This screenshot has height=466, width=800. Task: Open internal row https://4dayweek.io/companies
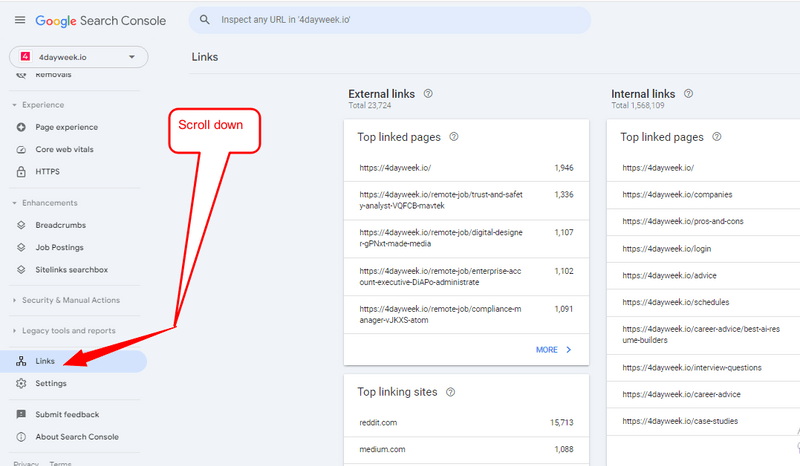704,195
